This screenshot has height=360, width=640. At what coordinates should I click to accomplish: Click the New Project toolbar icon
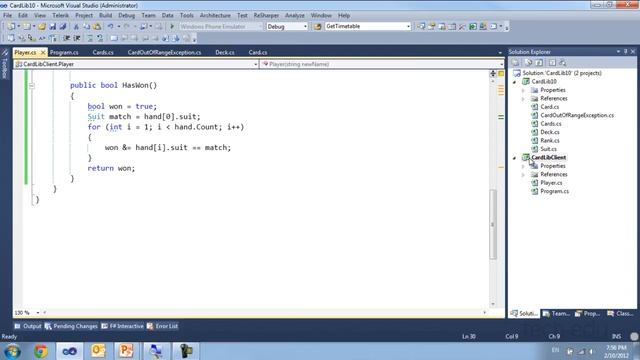coord(11,27)
